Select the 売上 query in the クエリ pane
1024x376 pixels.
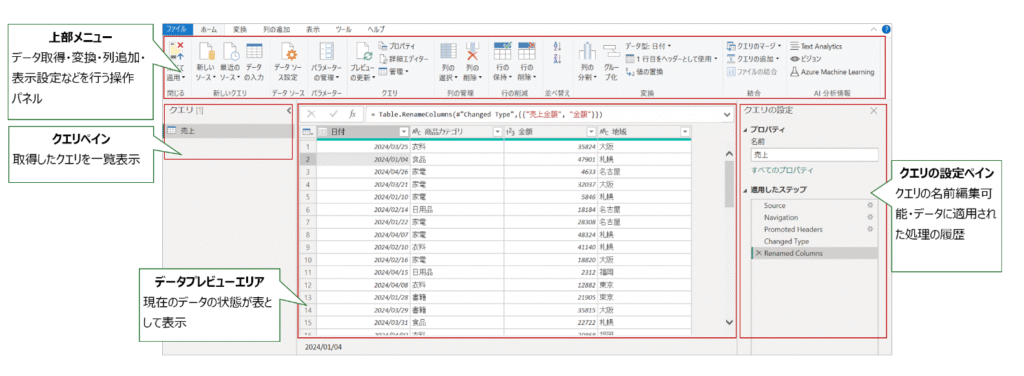pyautogui.click(x=229, y=131)
